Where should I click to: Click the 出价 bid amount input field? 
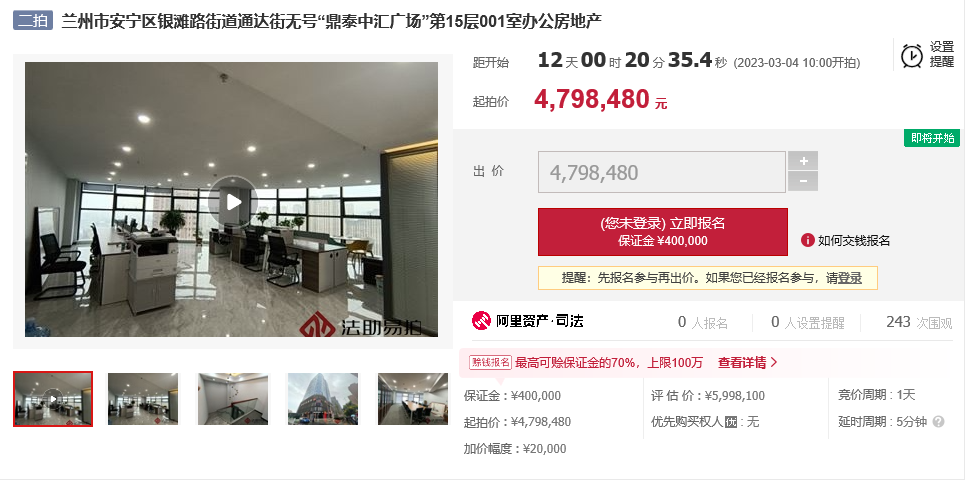[x=662, y=172]
